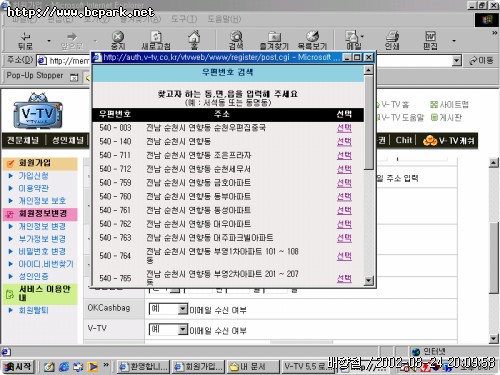Expand quick launch overflow chevron
Viewport: 500px width, 375px height.
[x=106, y=365]
